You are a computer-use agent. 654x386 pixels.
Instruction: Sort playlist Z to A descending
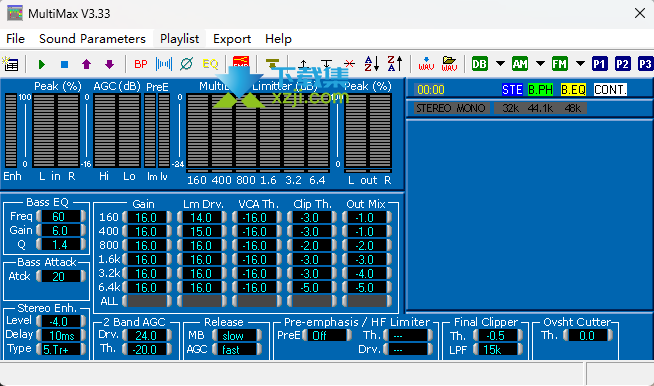pyautogui.click(x=395, y=64)
